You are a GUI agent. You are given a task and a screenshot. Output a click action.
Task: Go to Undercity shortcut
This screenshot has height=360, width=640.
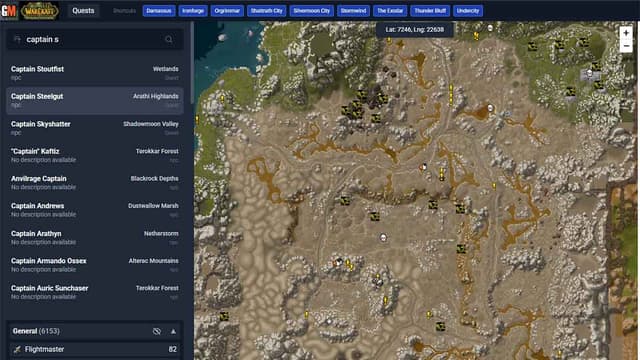(468, 11)
